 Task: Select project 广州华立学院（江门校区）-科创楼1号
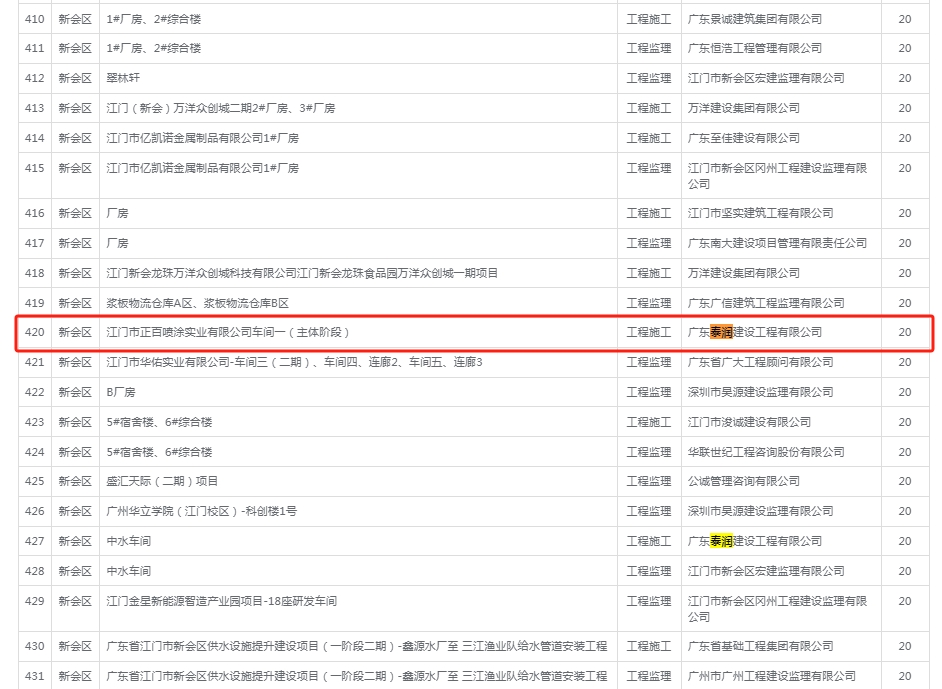(x=202, y=511)
